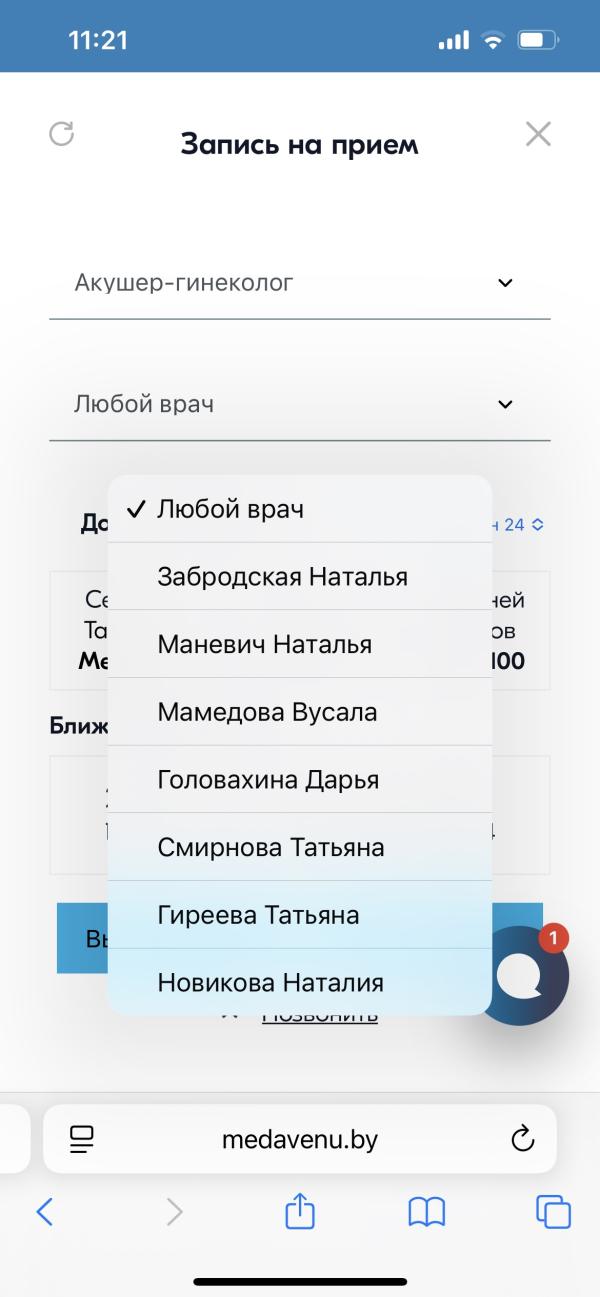
Task: Tap Safari page format menu icon
Action: 81,1139
